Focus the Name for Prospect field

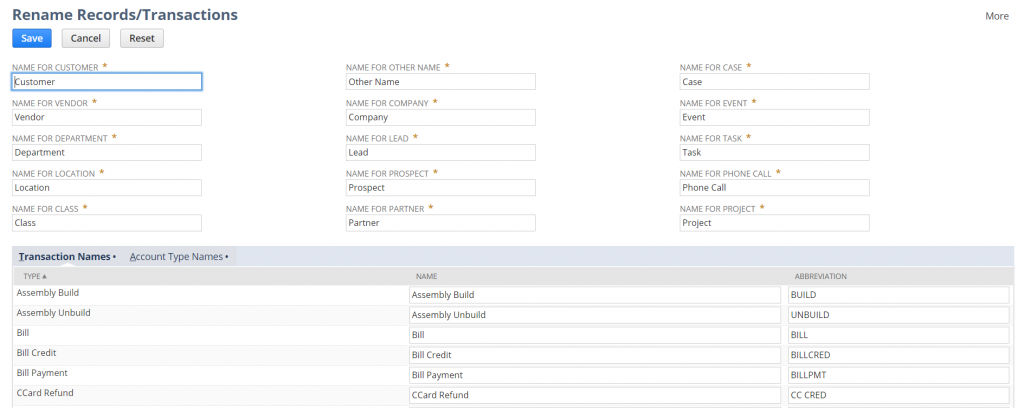pos(441,187)
